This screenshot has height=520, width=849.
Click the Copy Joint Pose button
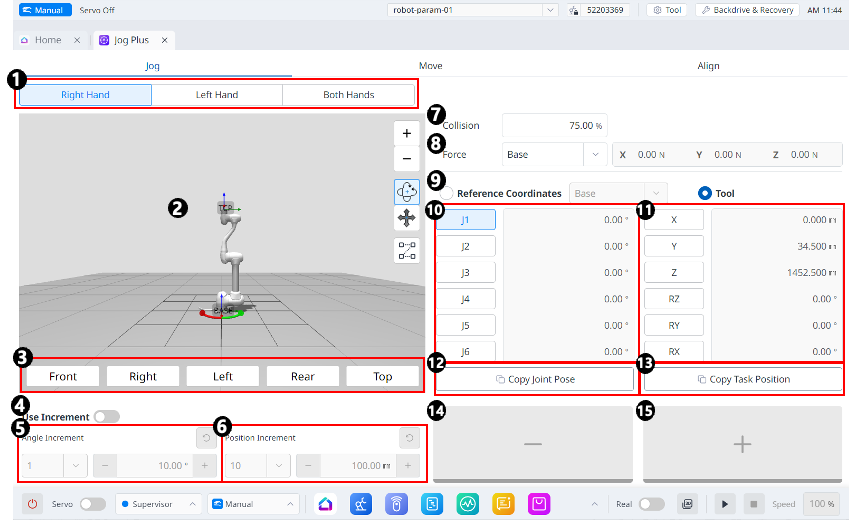535,379
